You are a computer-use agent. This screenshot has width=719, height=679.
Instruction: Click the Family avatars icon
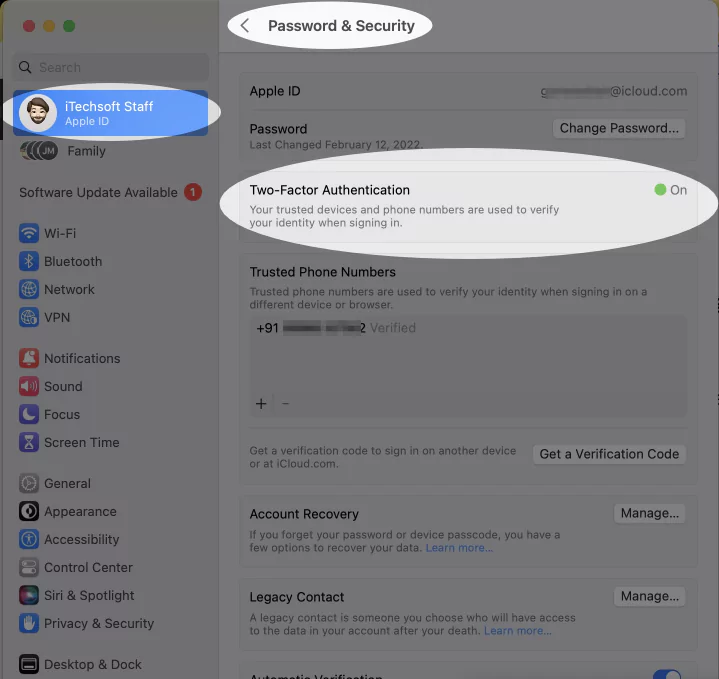[39, 151]
